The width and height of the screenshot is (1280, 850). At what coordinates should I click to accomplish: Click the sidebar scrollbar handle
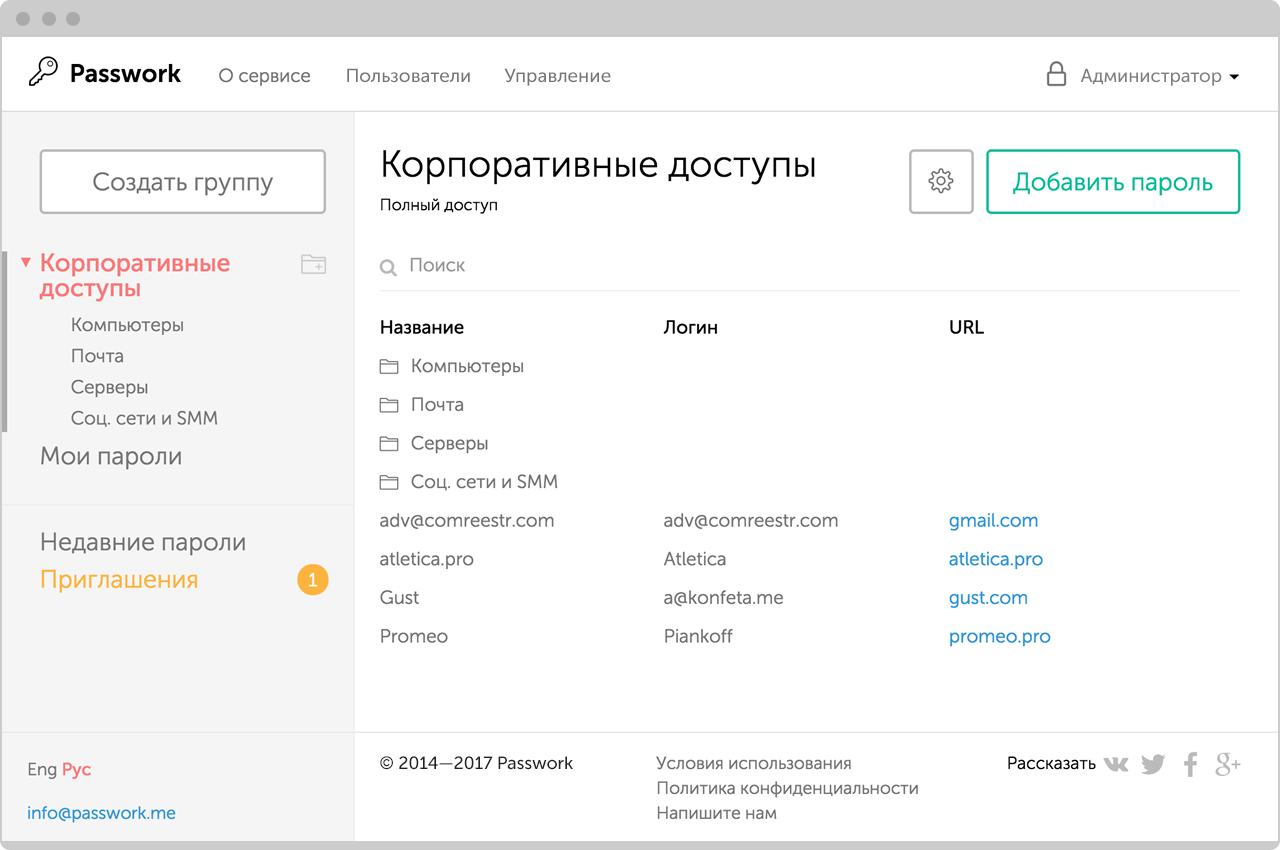4,341
